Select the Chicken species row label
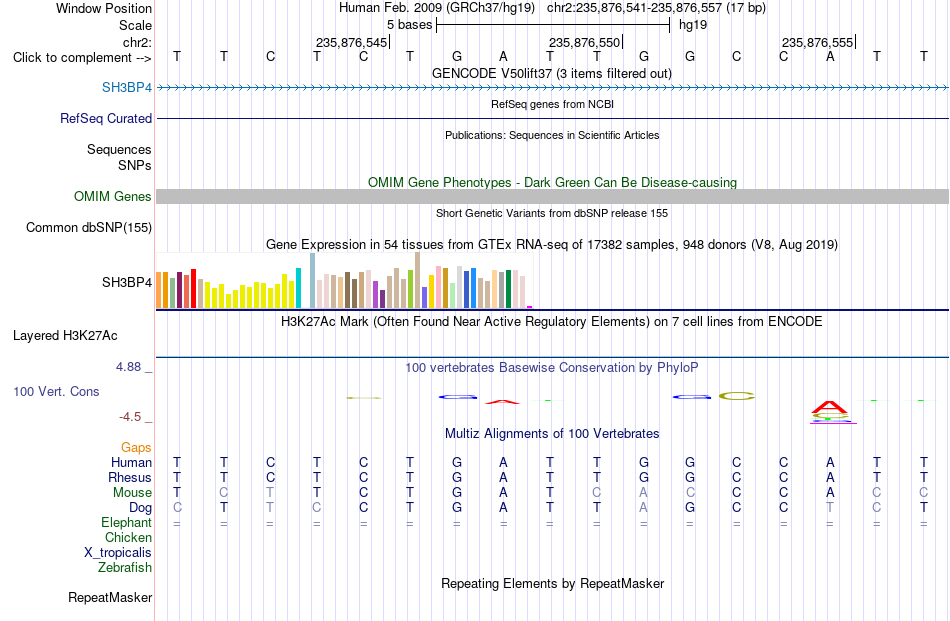 click(x=128, y=537)
